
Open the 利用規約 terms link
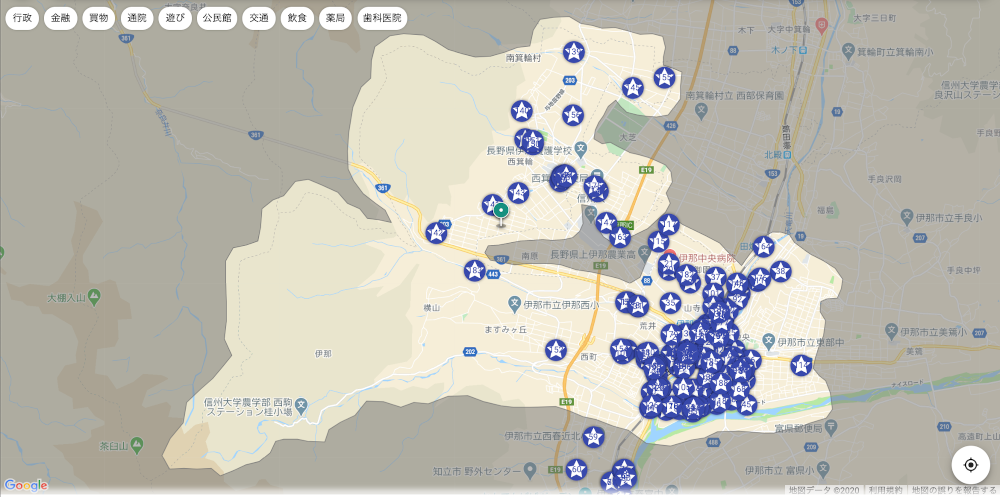click(x=885, y=490)
